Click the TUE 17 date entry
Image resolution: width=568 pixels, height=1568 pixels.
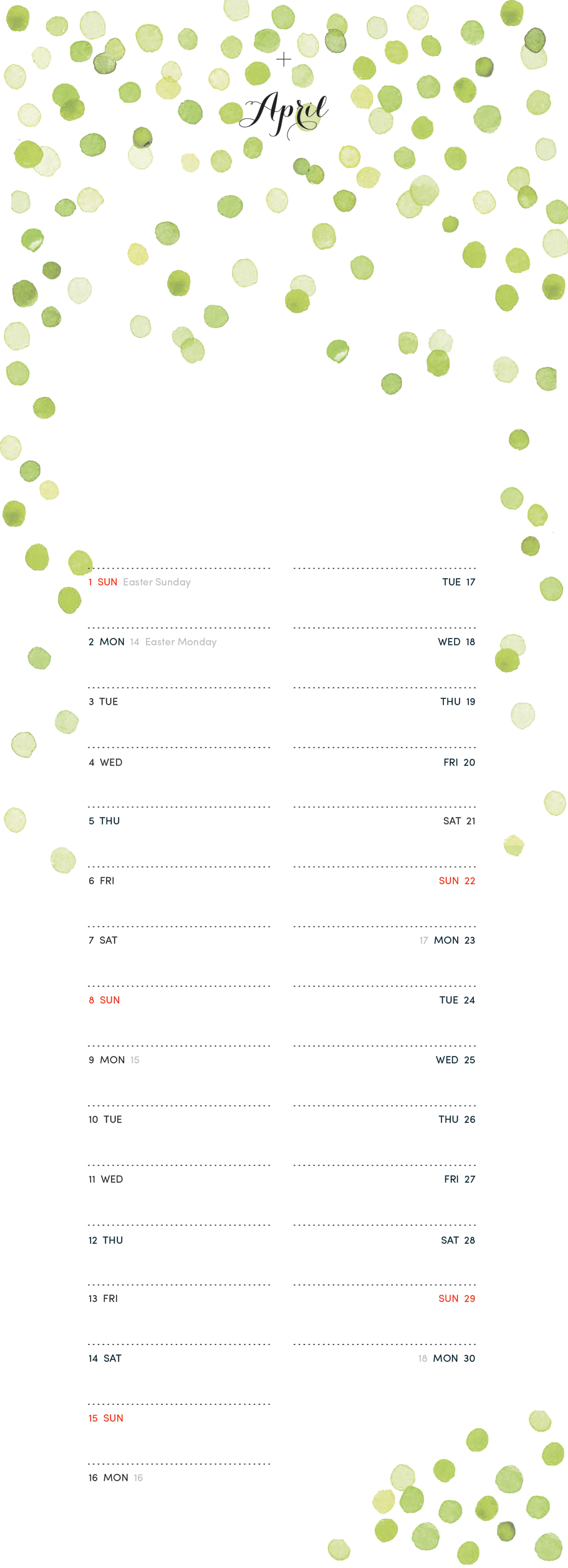(x=459, y=582)
